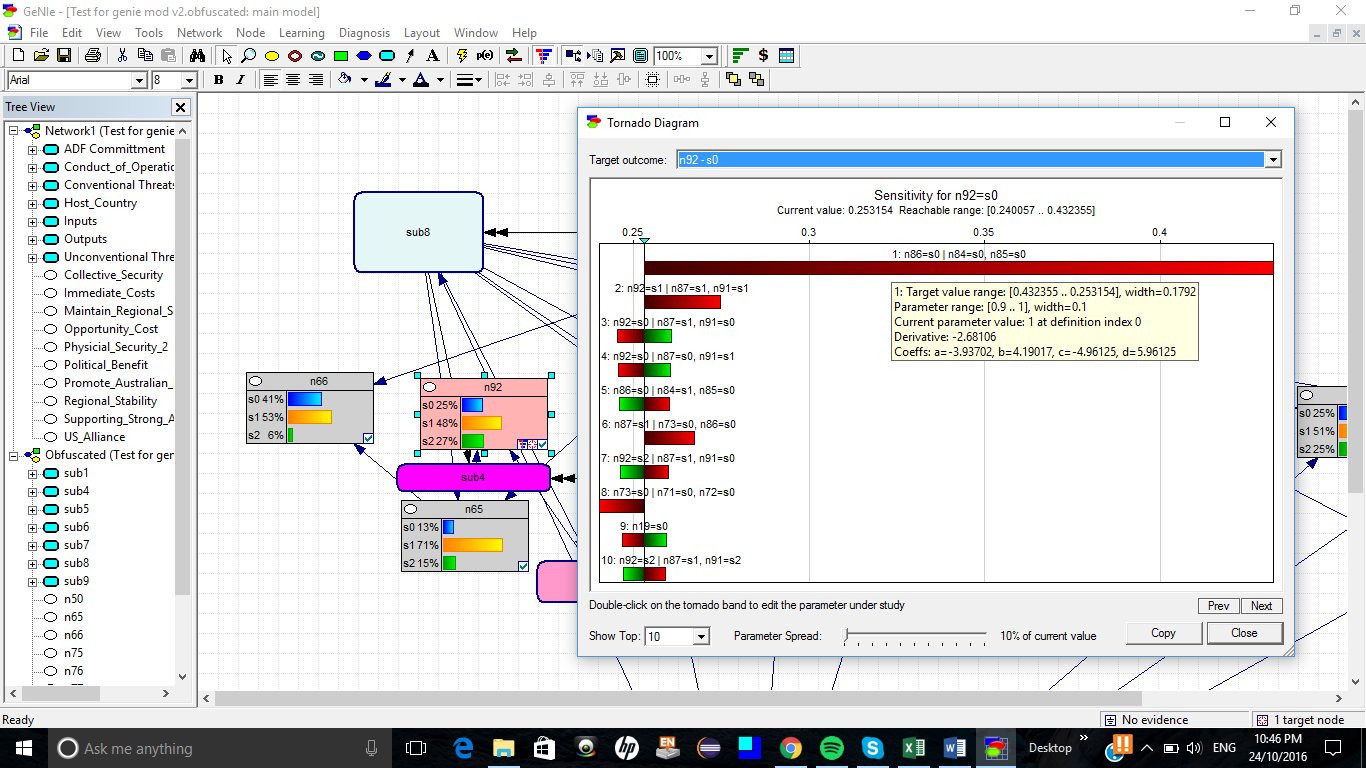This screenshot has width=1366, height=768.
Task: Click the Copy button in Tornado Diagram
Action: 1163,633
